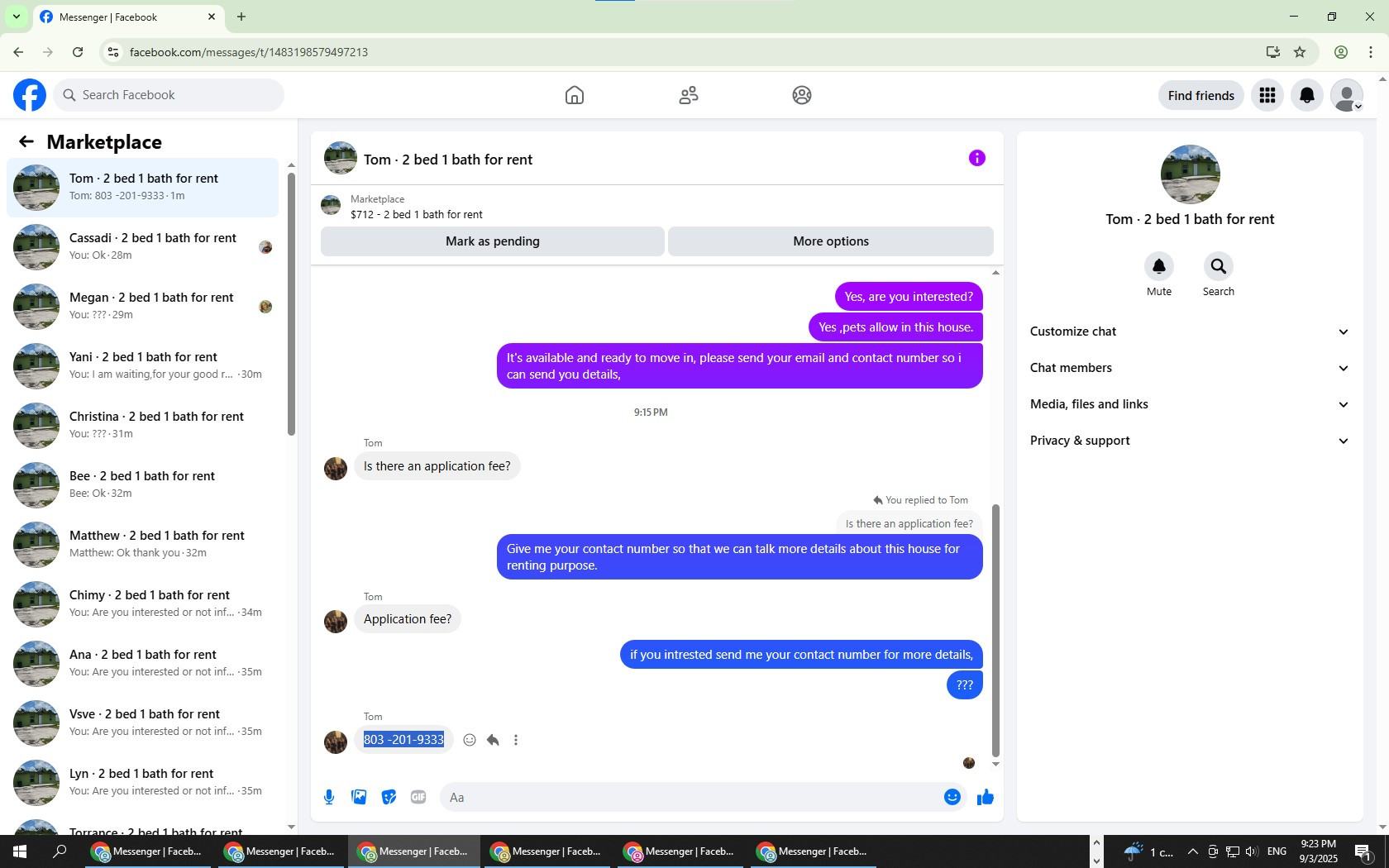The height and width of the screenshot is (868, 1389).
Task: Expand Customize chat section
Action: click(x=1190, y=331)
